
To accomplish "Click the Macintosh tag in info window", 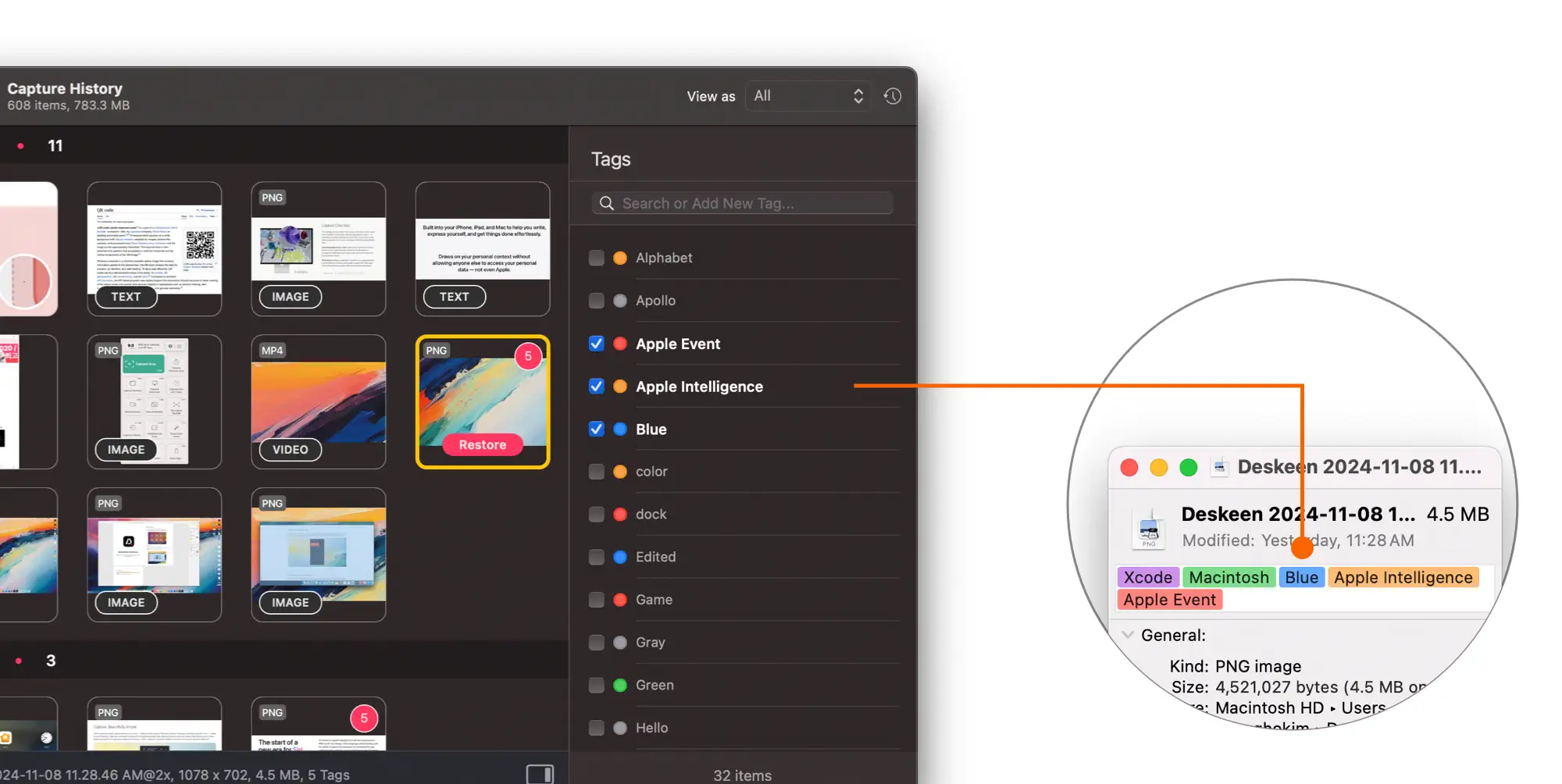I will [x=1229, y=577].
